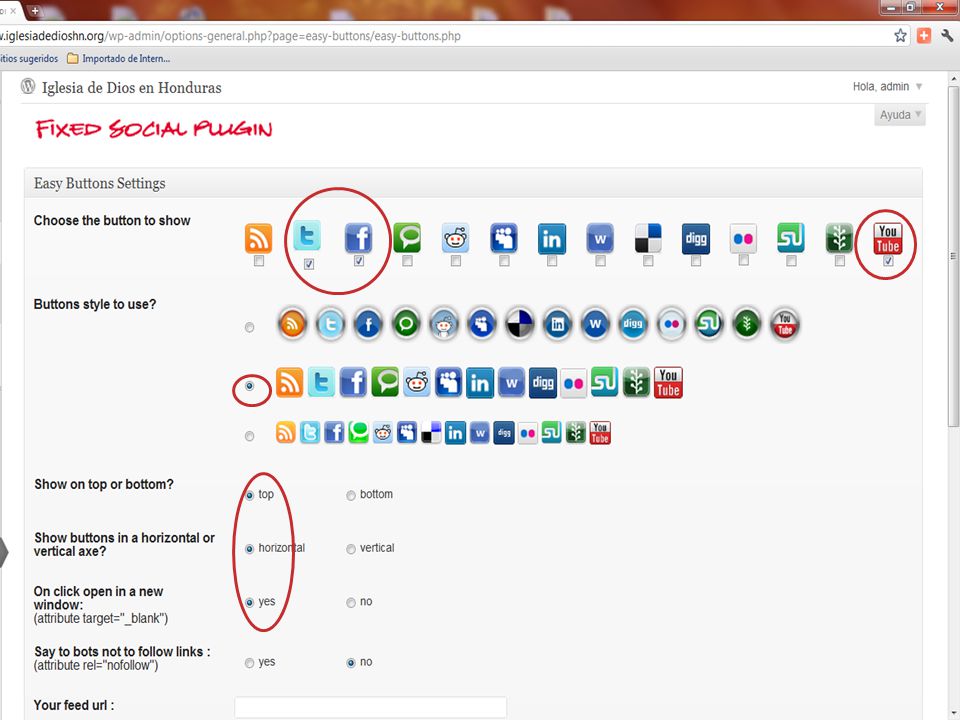Screen dimensions: 960x720
Task: Select 'yes' for nofollow attribute
Action: pyautogui.click(x=249, y=663)
